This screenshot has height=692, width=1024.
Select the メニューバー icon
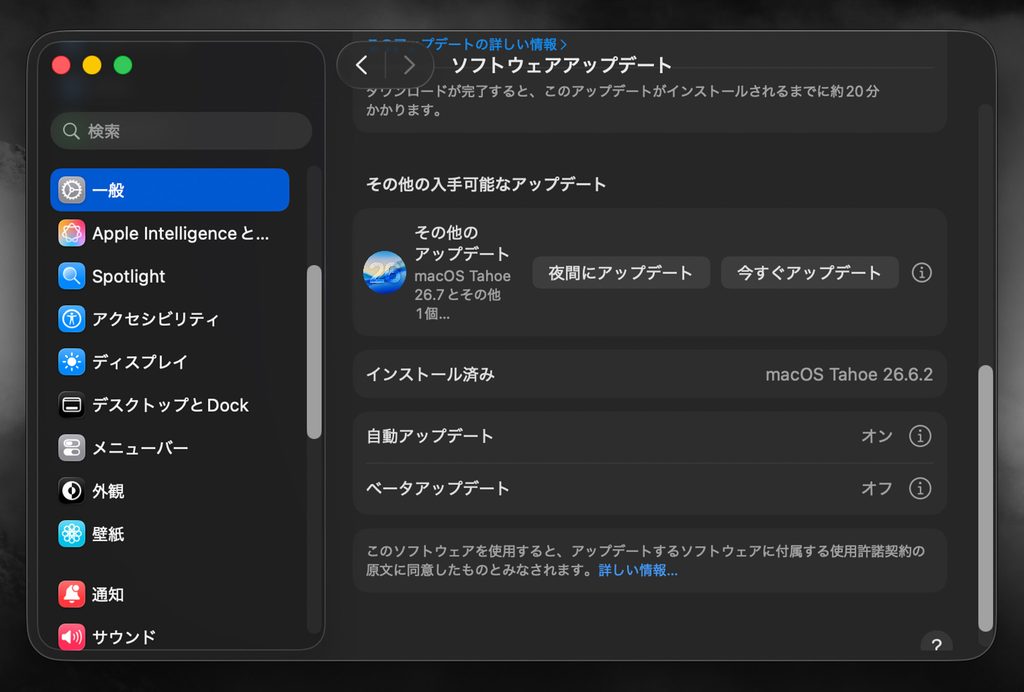coord(72,448)
